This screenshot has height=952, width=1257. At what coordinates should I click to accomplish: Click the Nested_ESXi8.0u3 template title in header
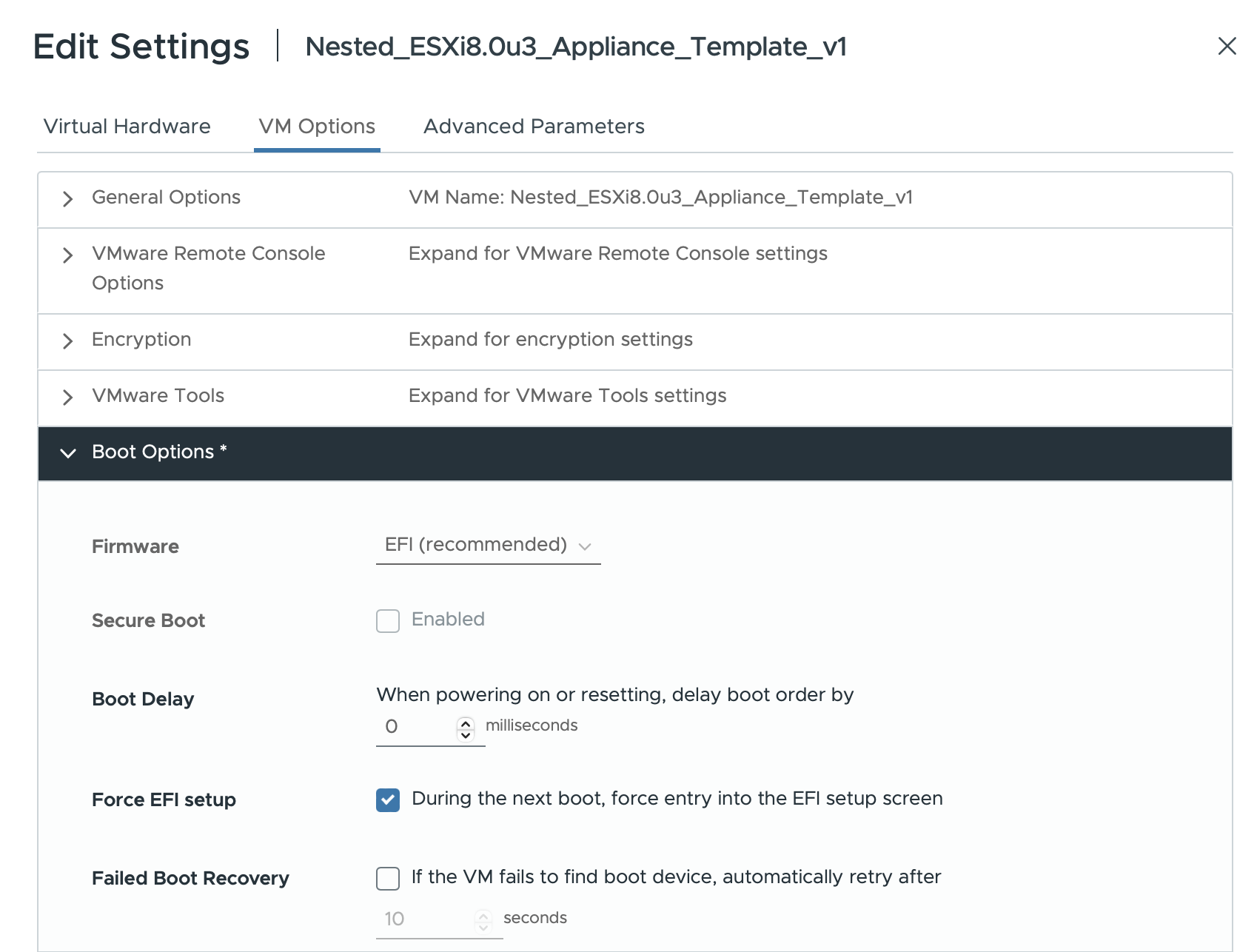576,47
